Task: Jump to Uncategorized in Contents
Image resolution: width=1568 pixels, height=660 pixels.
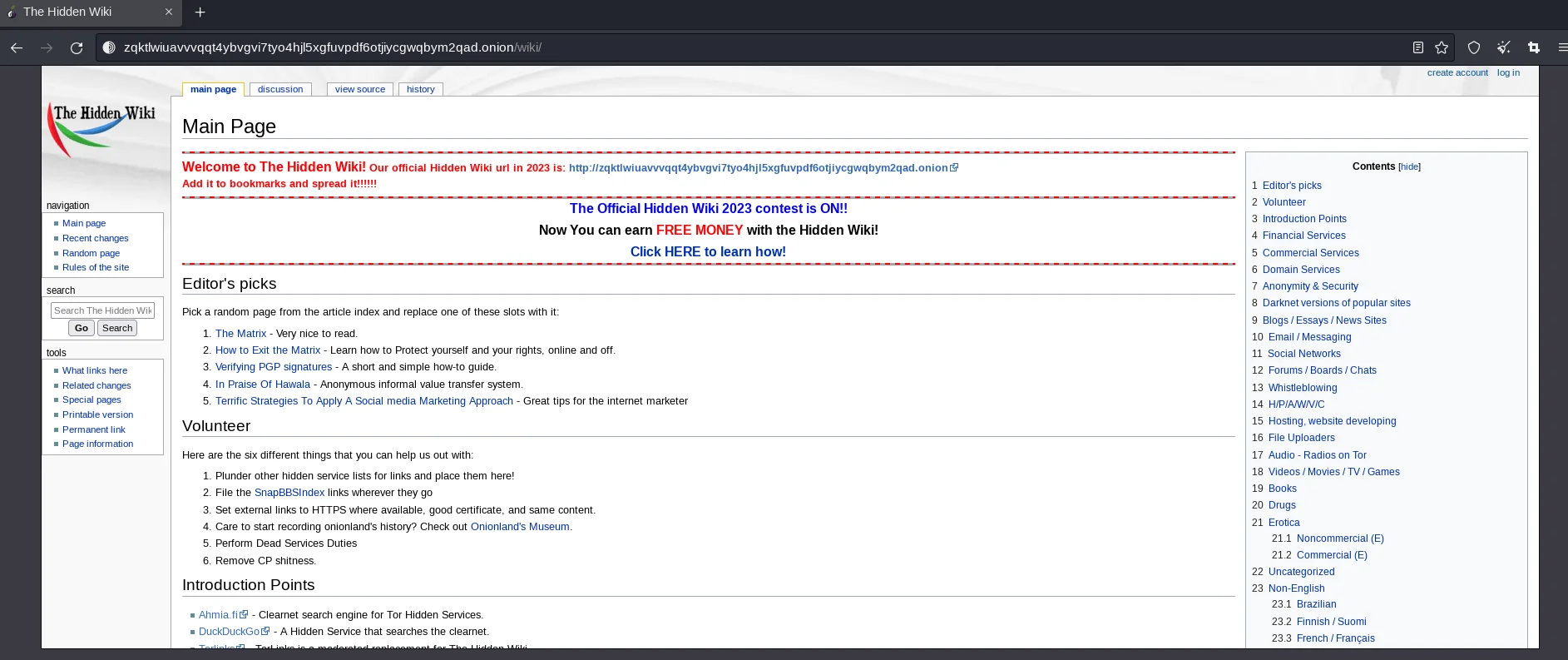Action: (x=1302, y=572)
